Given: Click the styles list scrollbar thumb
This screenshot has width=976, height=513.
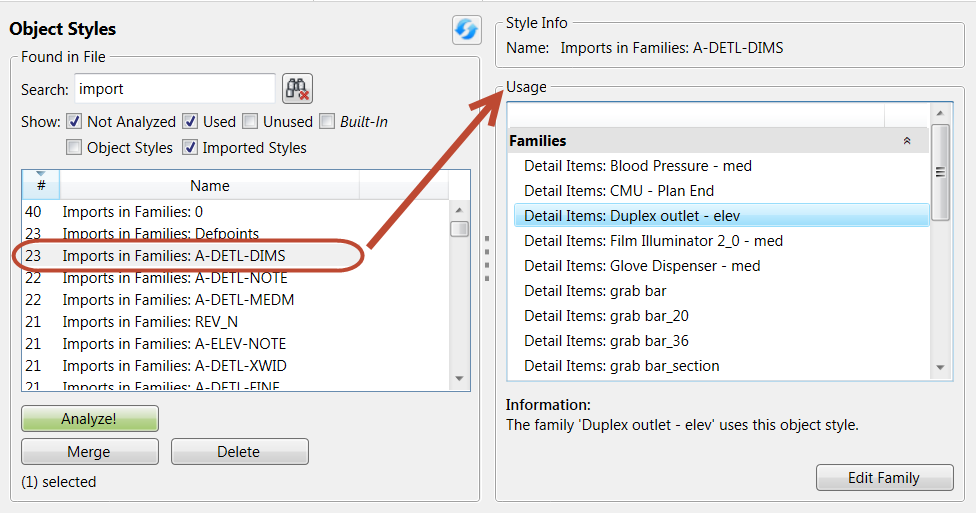Looking at the screenshot, I should 459,228.
